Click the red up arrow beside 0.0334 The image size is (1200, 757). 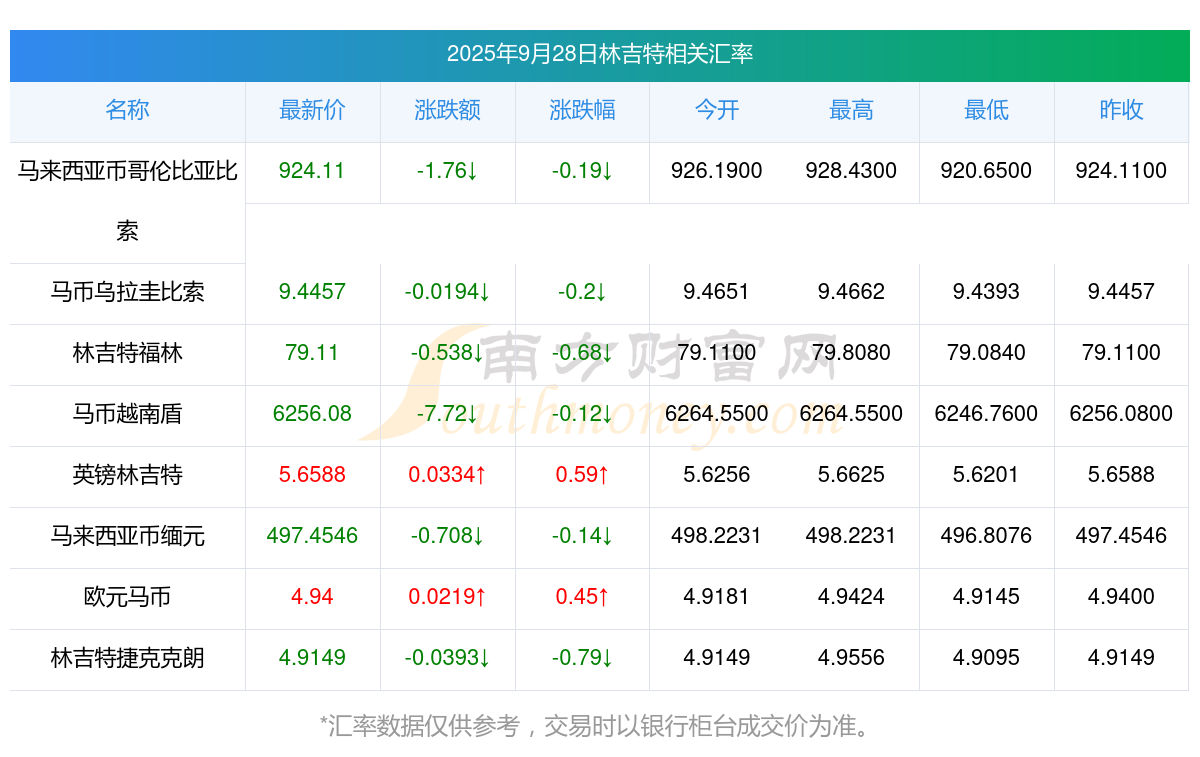[x=480, y=475]
